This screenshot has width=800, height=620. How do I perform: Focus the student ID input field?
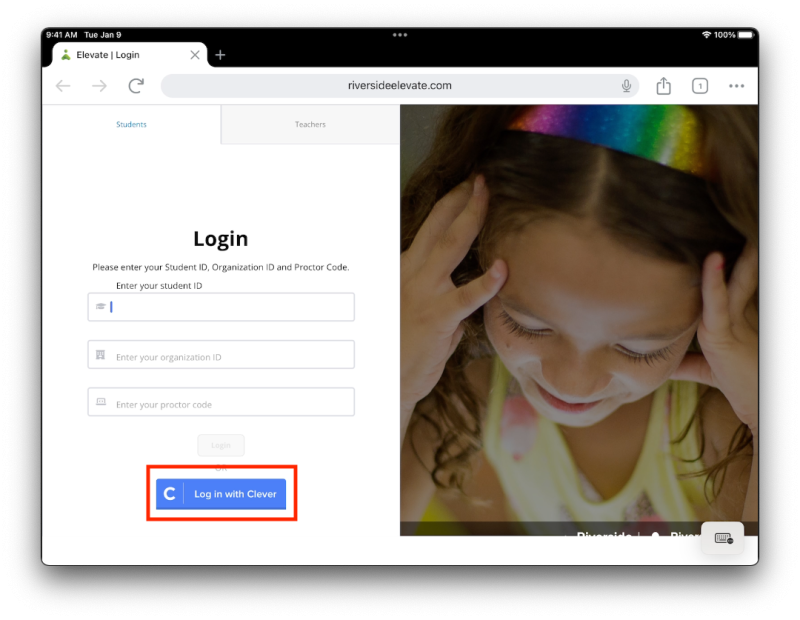coord(230,307)
